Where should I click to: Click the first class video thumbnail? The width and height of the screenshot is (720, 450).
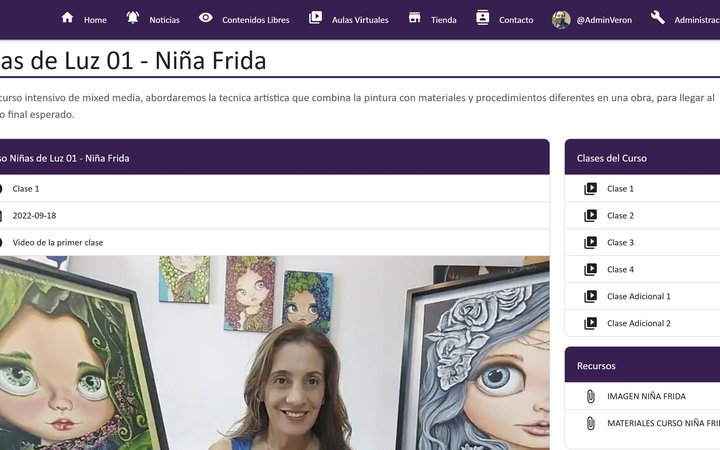275,353
